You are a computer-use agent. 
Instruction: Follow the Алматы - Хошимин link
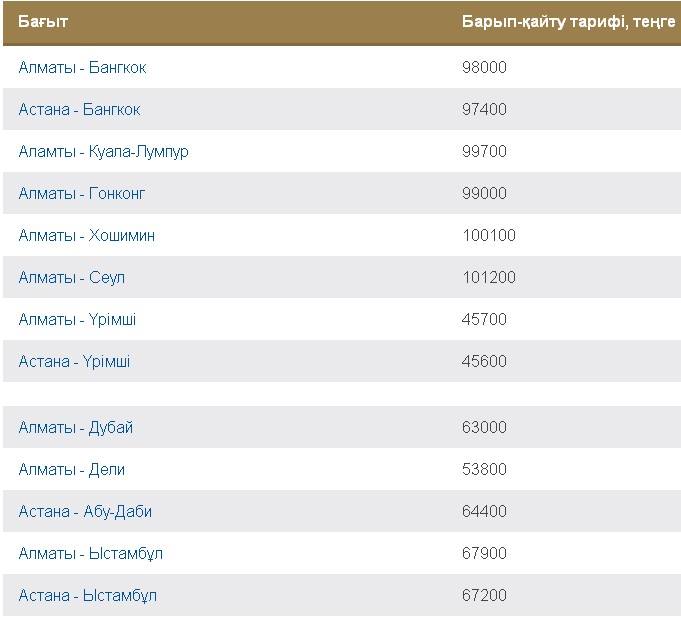pos(86,236)
